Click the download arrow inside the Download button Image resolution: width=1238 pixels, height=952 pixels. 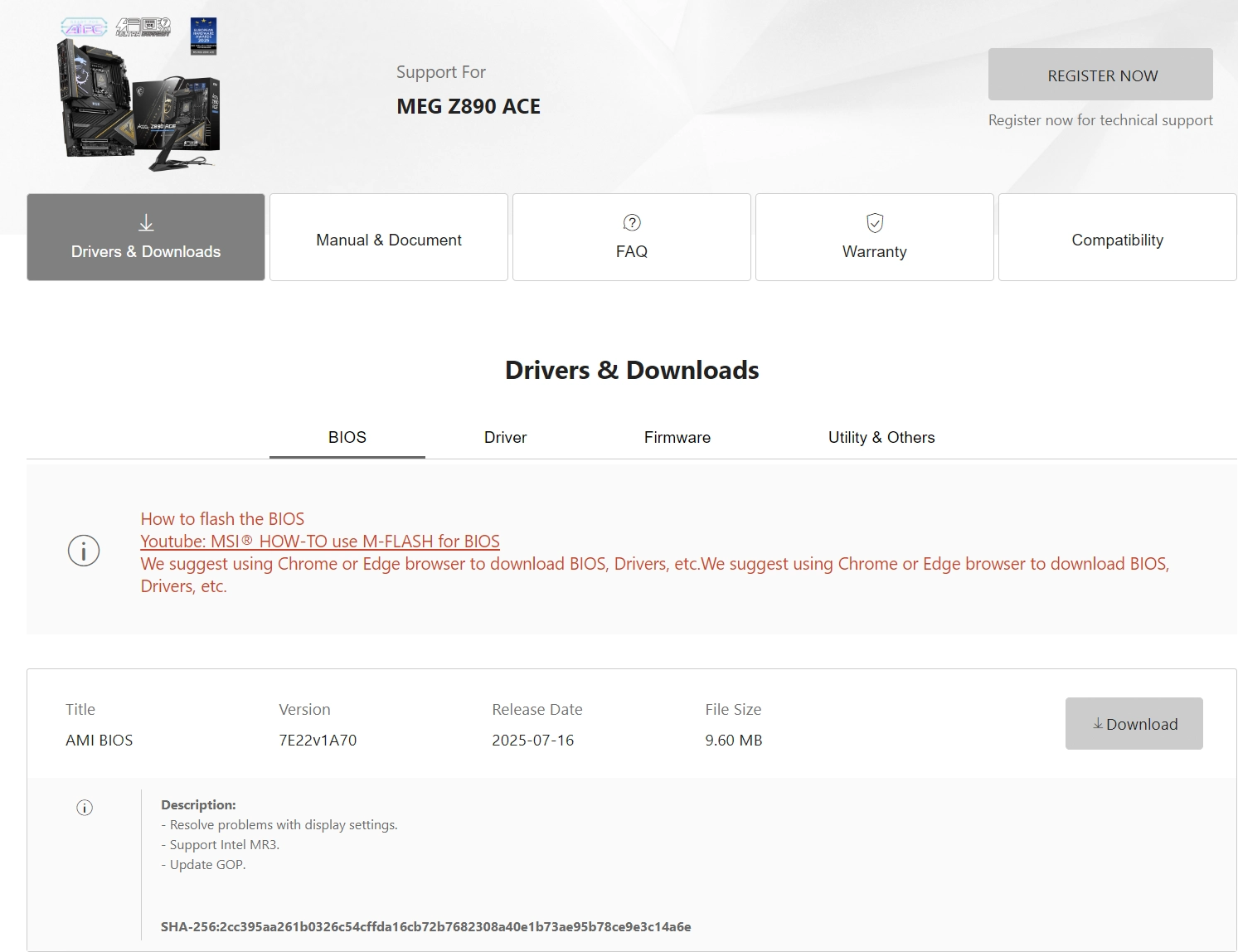[x=1097, y=724]
